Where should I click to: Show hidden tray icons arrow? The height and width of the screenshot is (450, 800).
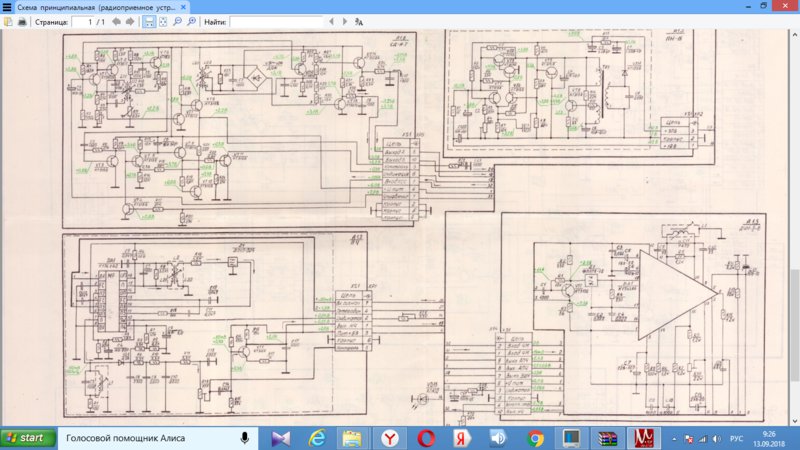coord(674,439)
